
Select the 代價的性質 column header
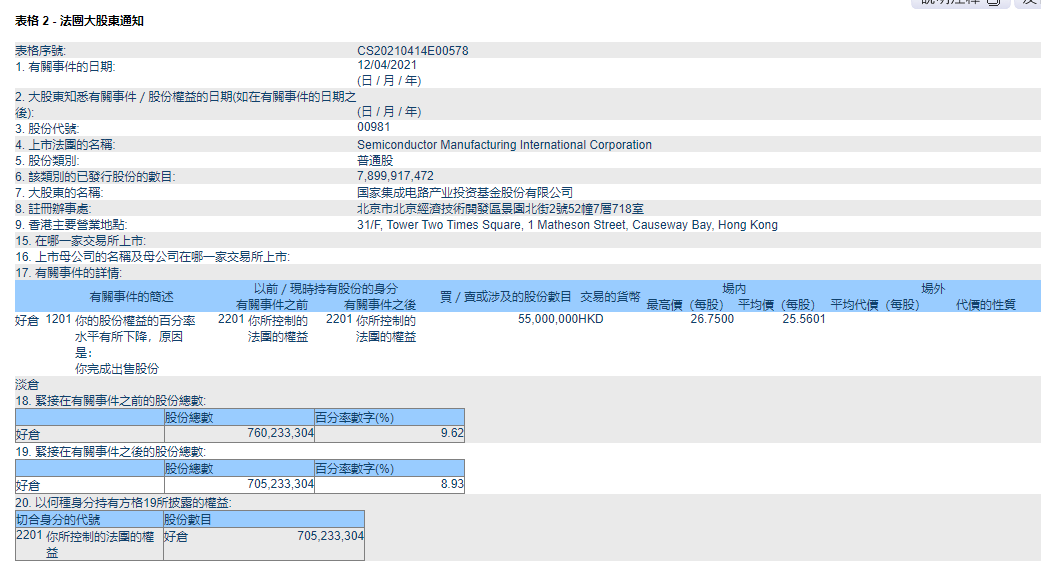pyautogui.click(x=986, y=305)
